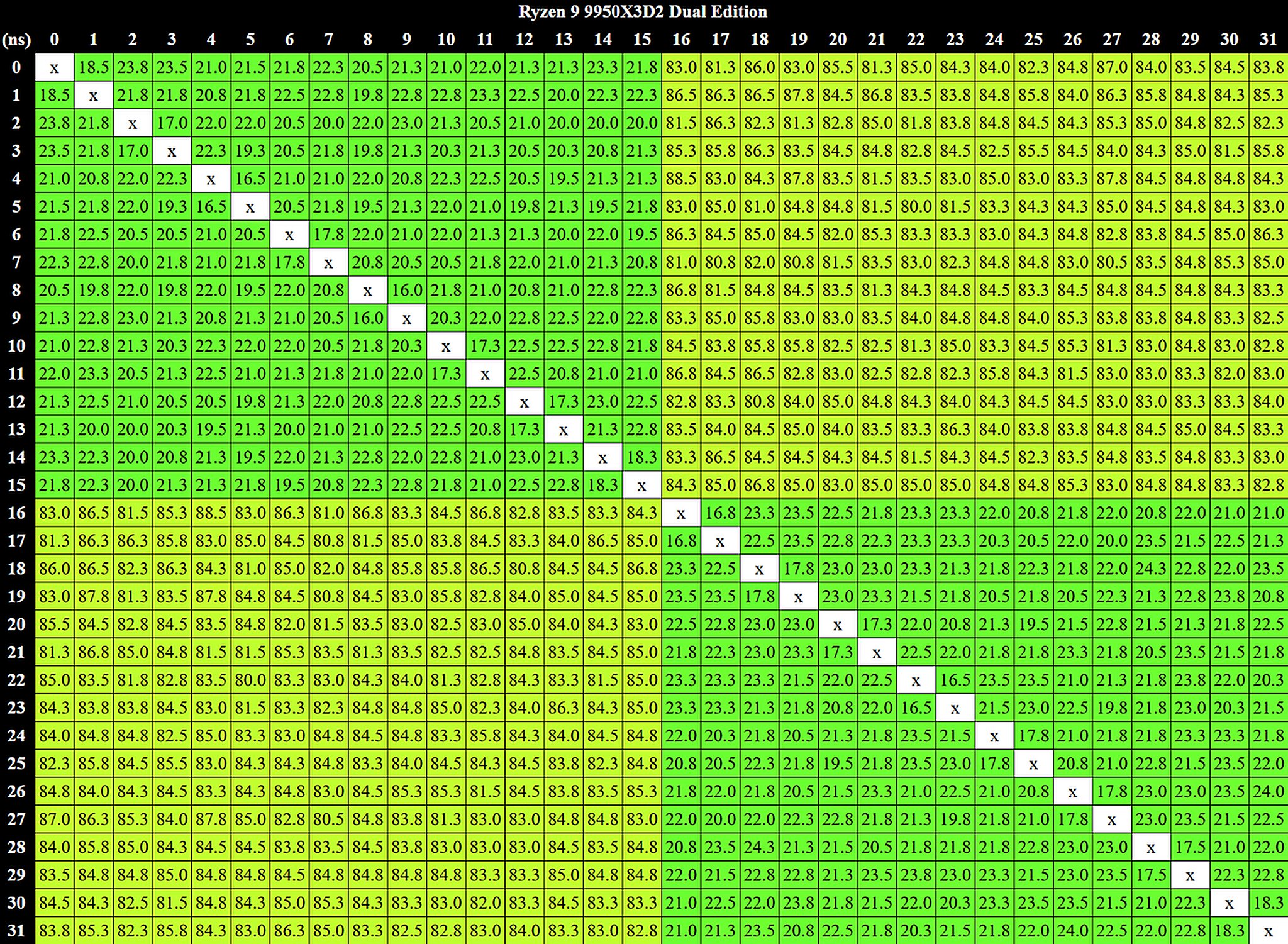
Task: Choose the 16.8 cell in row 16, column 17
Action: [x=720, y=513]
